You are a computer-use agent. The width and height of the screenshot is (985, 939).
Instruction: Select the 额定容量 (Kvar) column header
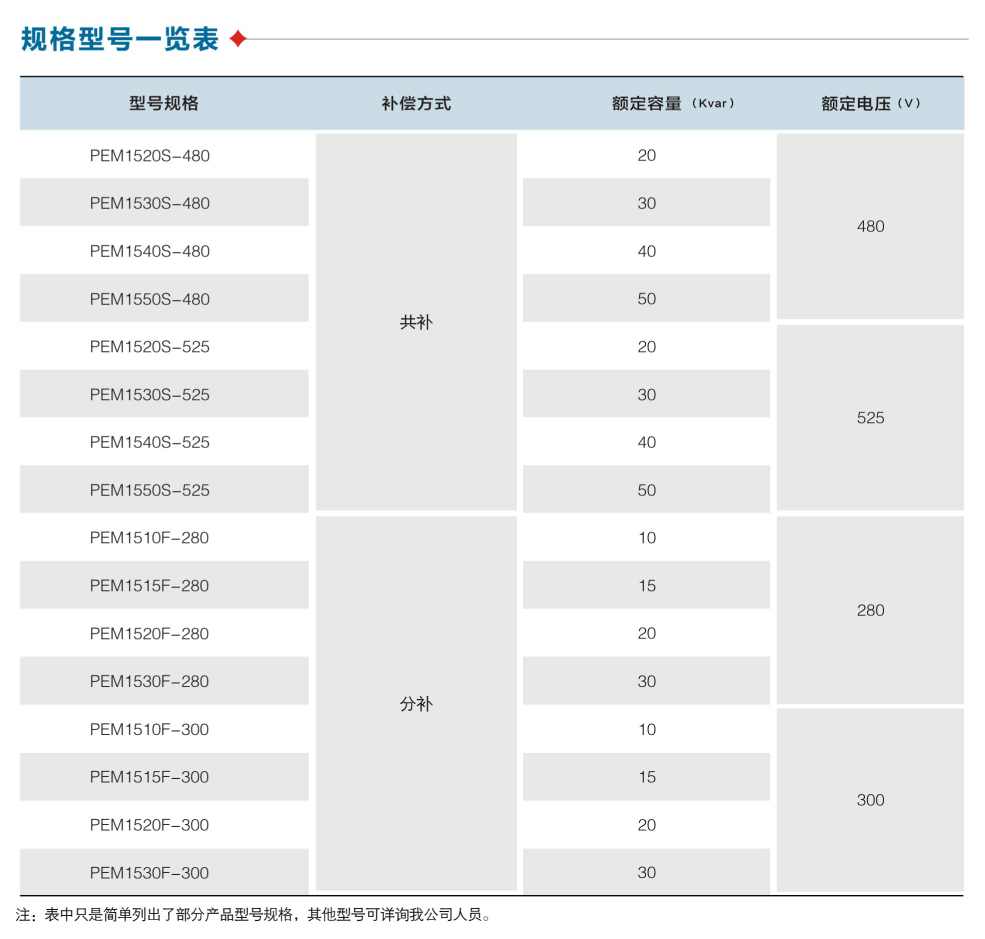click(x=673, y=103)
